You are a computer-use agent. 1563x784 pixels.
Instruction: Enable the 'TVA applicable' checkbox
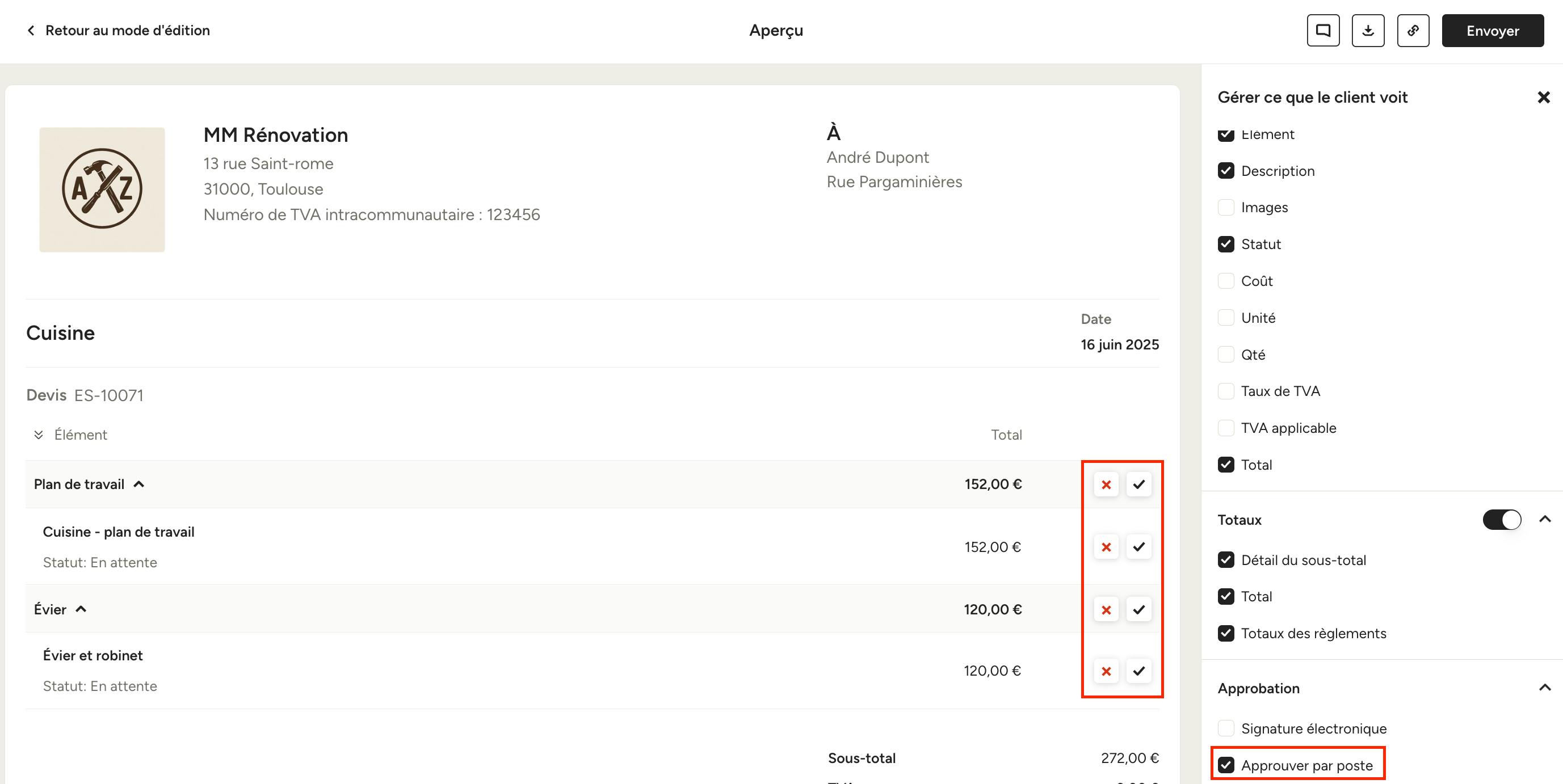point(1226,428)
